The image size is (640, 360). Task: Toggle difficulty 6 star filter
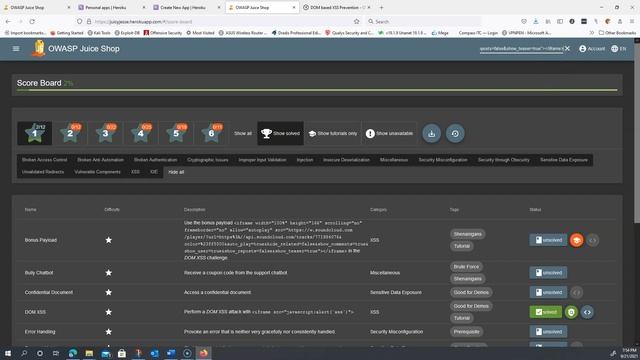pyautogui.click(x=211, y=133)
